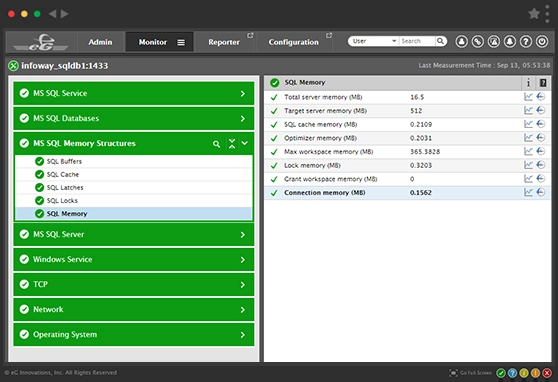Open graph for Grant workspace memory
Image resolution: width=558 pixels, height=382 pixels.
point(528,178)
